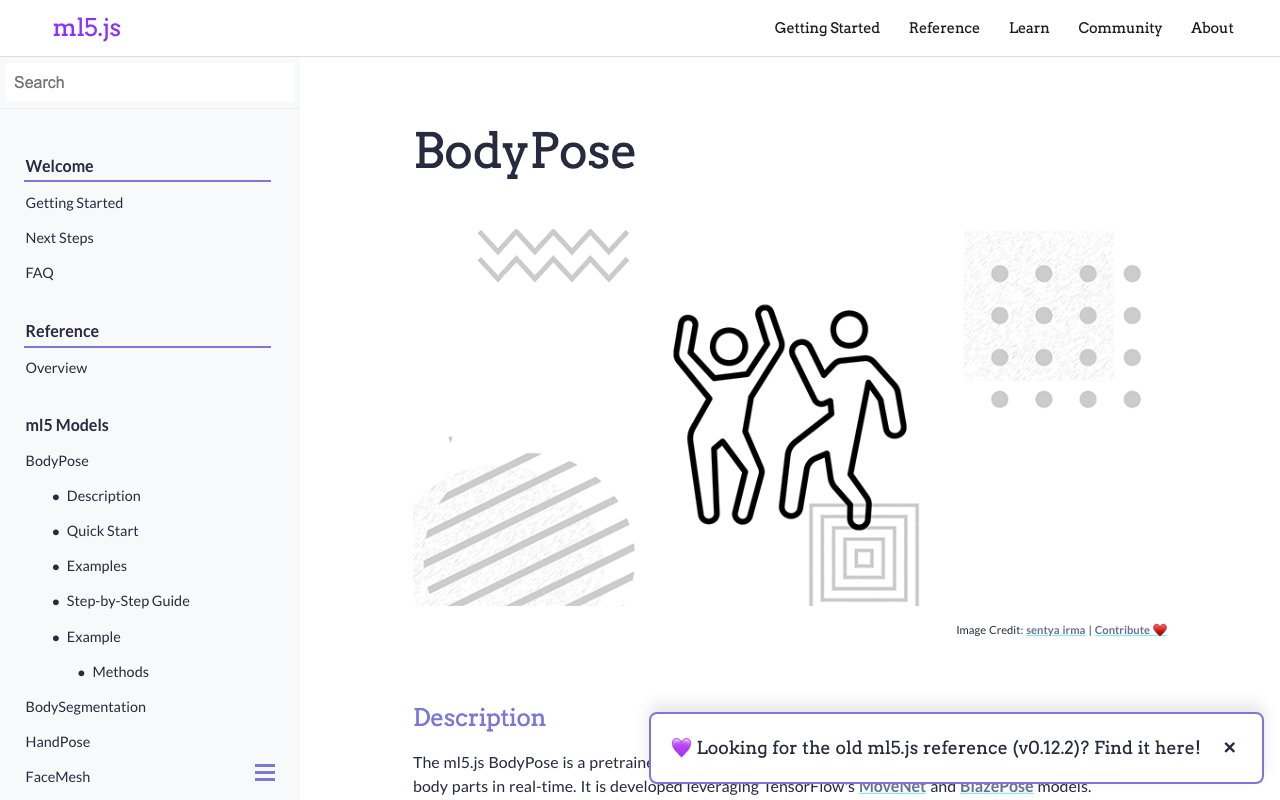Image resolution: width=1280 pixels, height=800 pixels.
Task: Open HandPose in the sidebar
Action: [57, 742]
